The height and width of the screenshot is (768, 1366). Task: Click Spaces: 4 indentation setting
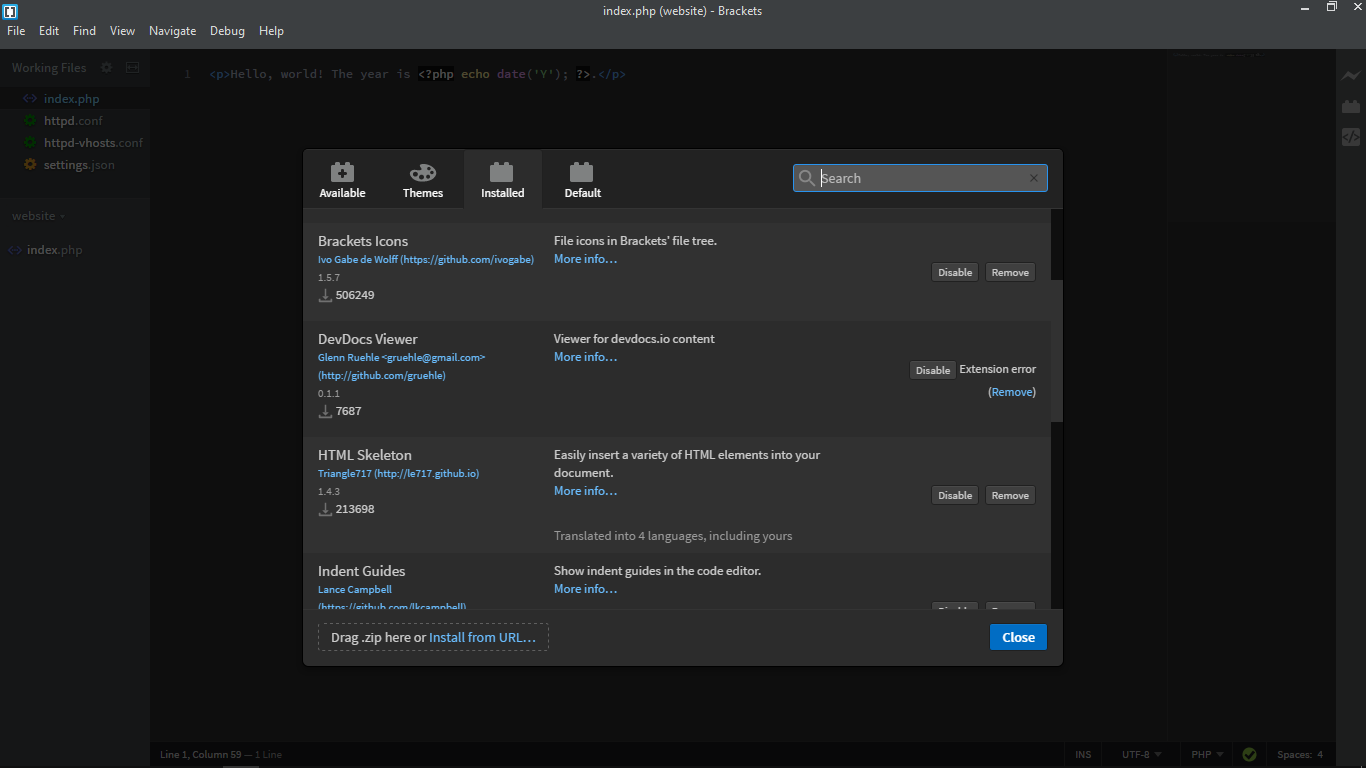coord(1300,755)
